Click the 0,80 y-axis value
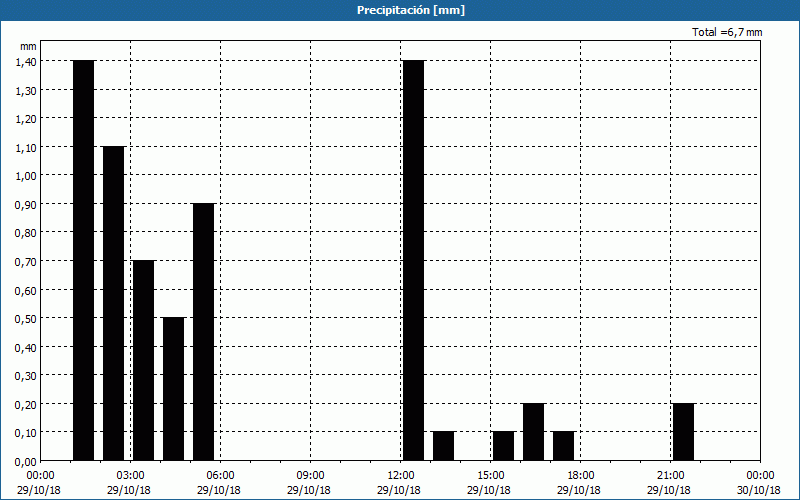This screenshot has width=800, height=500. (27, 233)
